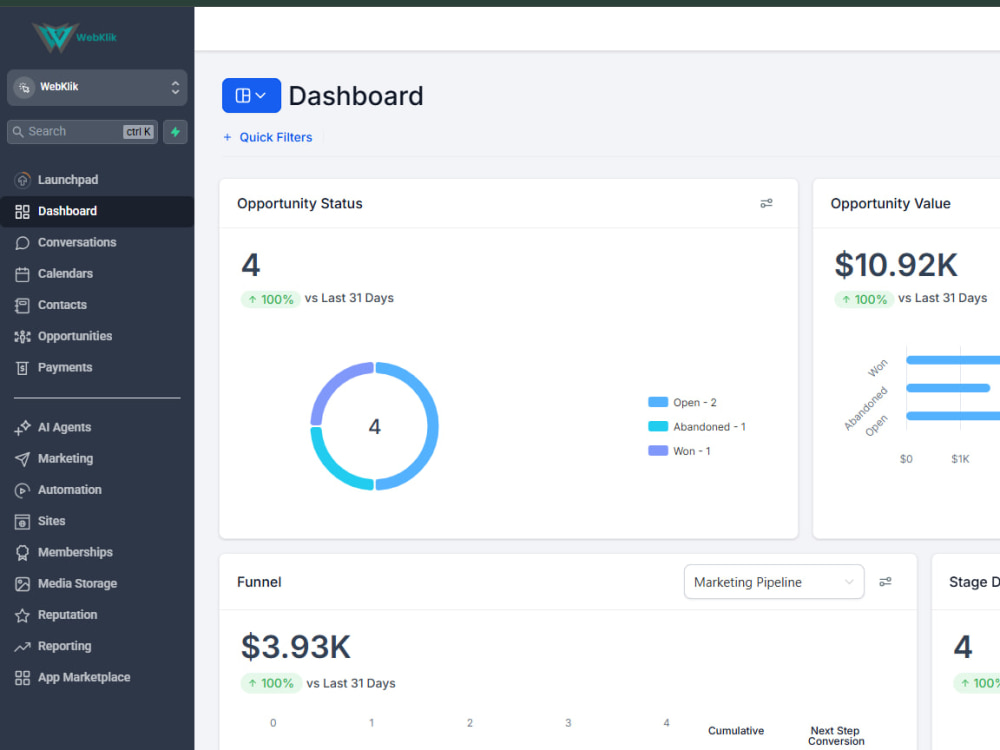Click the Won bar in Opportunity Value chart
The width and height of the screenshot is (1000, 750).
[953, 360]
